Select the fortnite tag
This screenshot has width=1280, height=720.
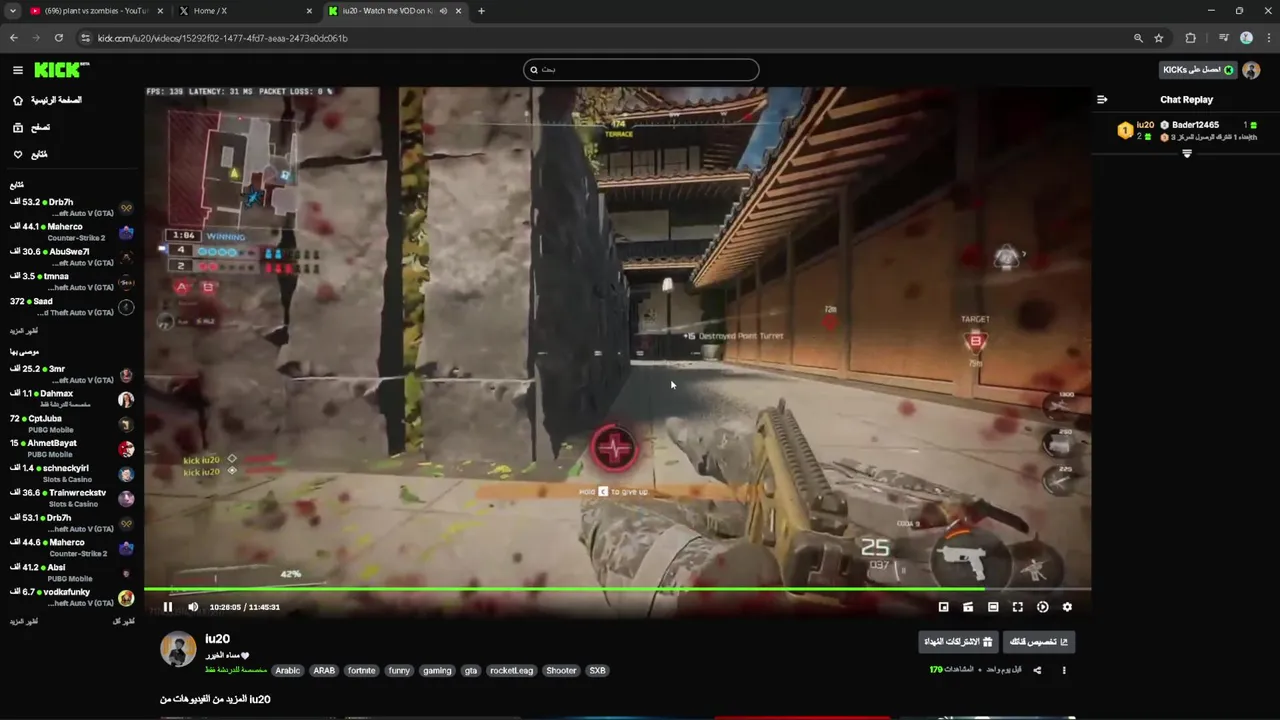tap(362, 671)
